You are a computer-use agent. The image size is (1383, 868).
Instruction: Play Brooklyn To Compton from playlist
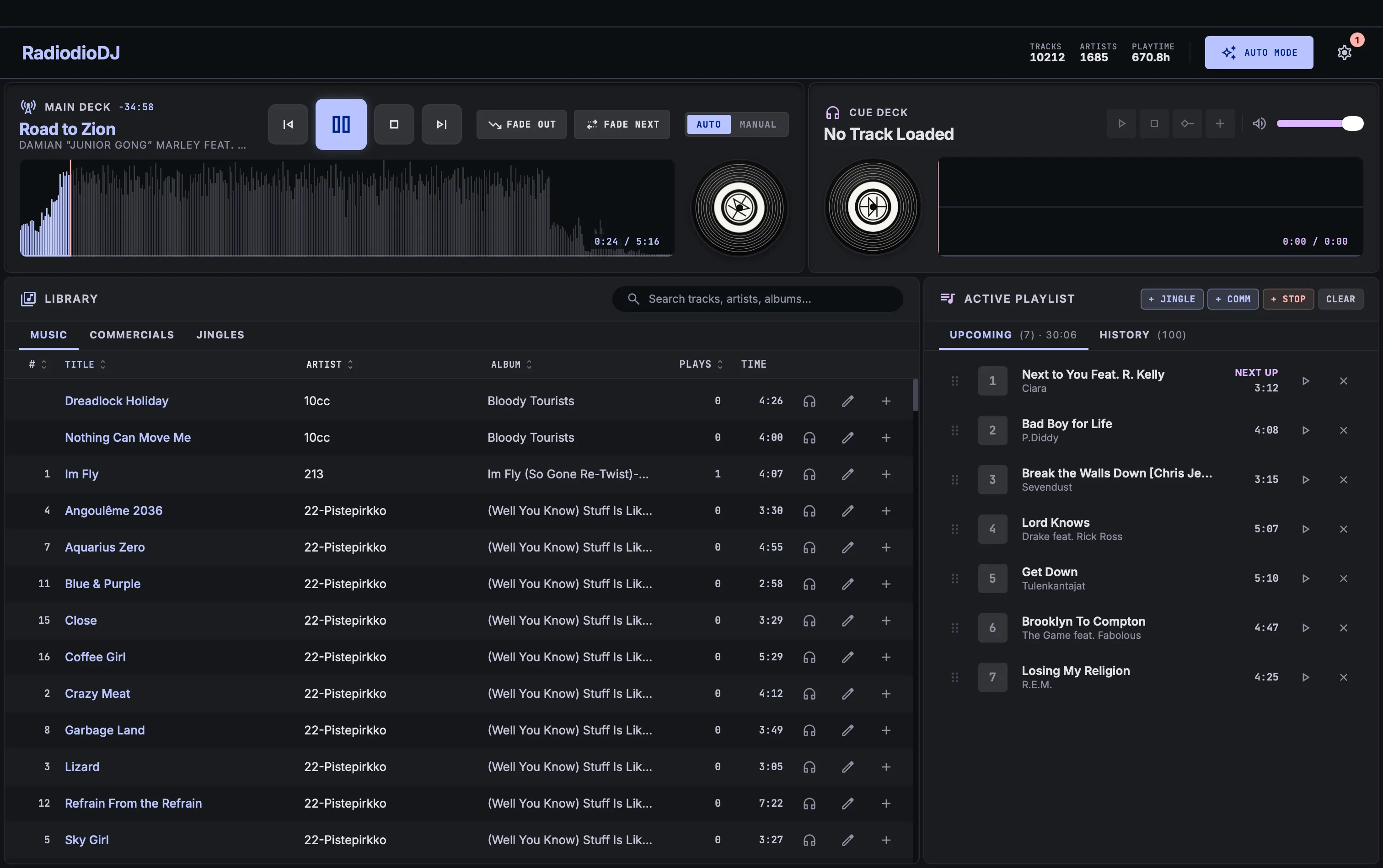(x=1306, y=628)
